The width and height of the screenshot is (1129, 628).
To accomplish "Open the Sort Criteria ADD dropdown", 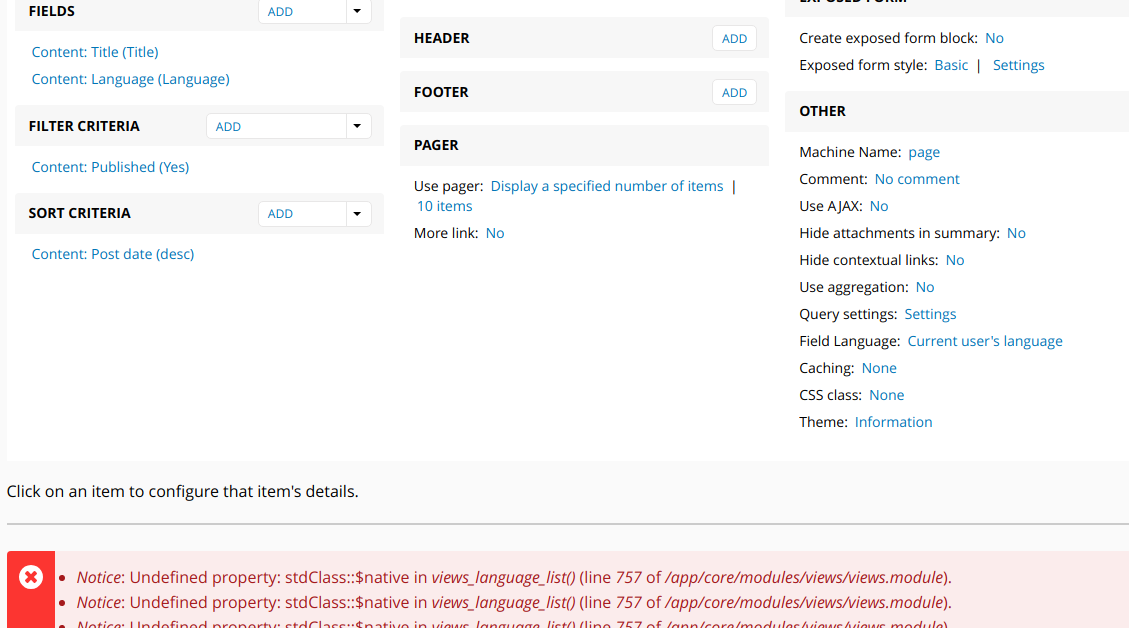I will point(357,213).
